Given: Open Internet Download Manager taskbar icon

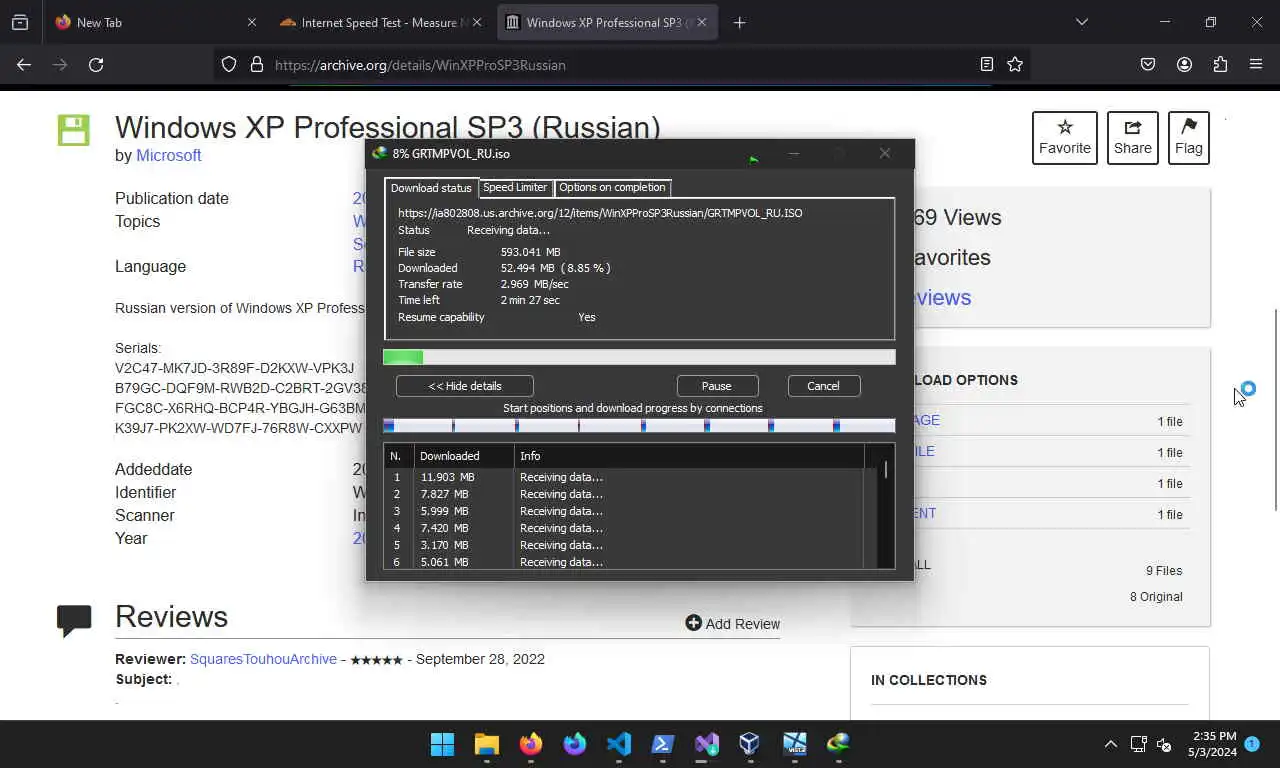Looking at the screenshot, I should pos(838,743).
